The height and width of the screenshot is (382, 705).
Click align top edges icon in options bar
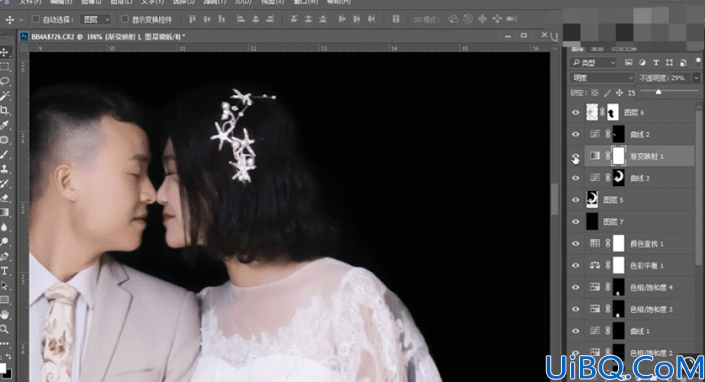pos(192,19)
